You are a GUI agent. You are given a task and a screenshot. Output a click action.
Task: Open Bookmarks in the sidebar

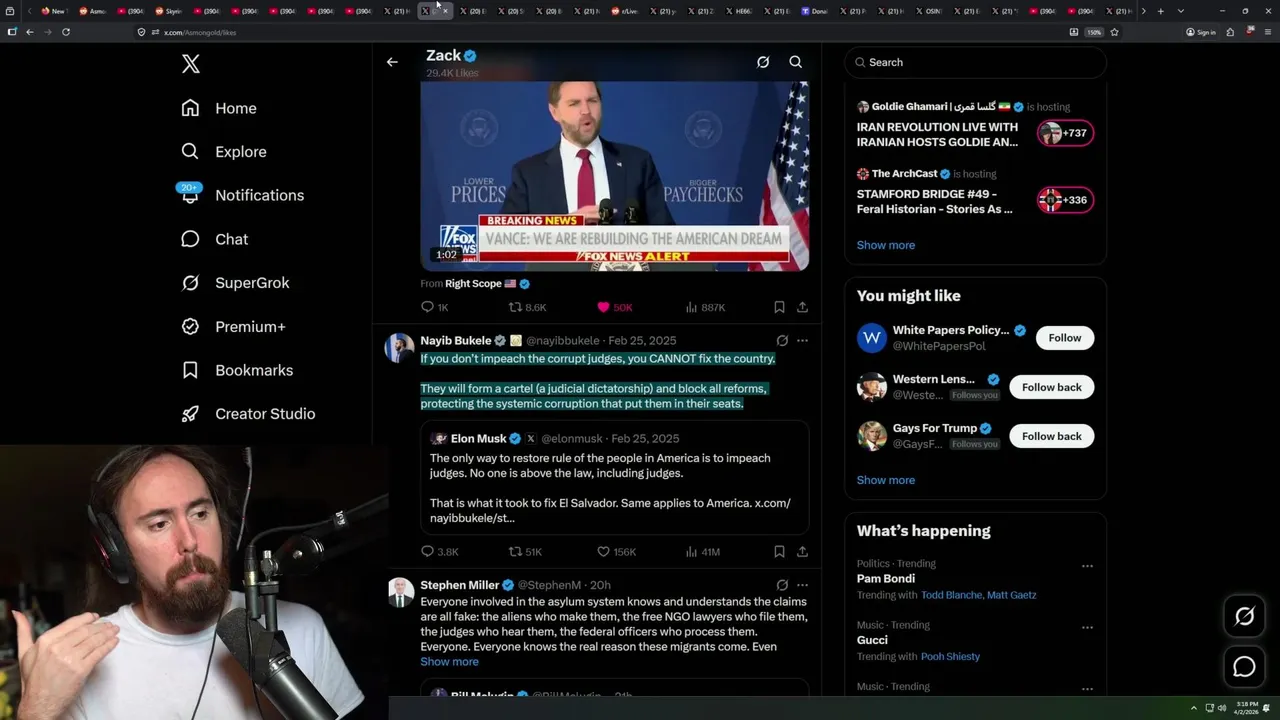pos(237,370)
